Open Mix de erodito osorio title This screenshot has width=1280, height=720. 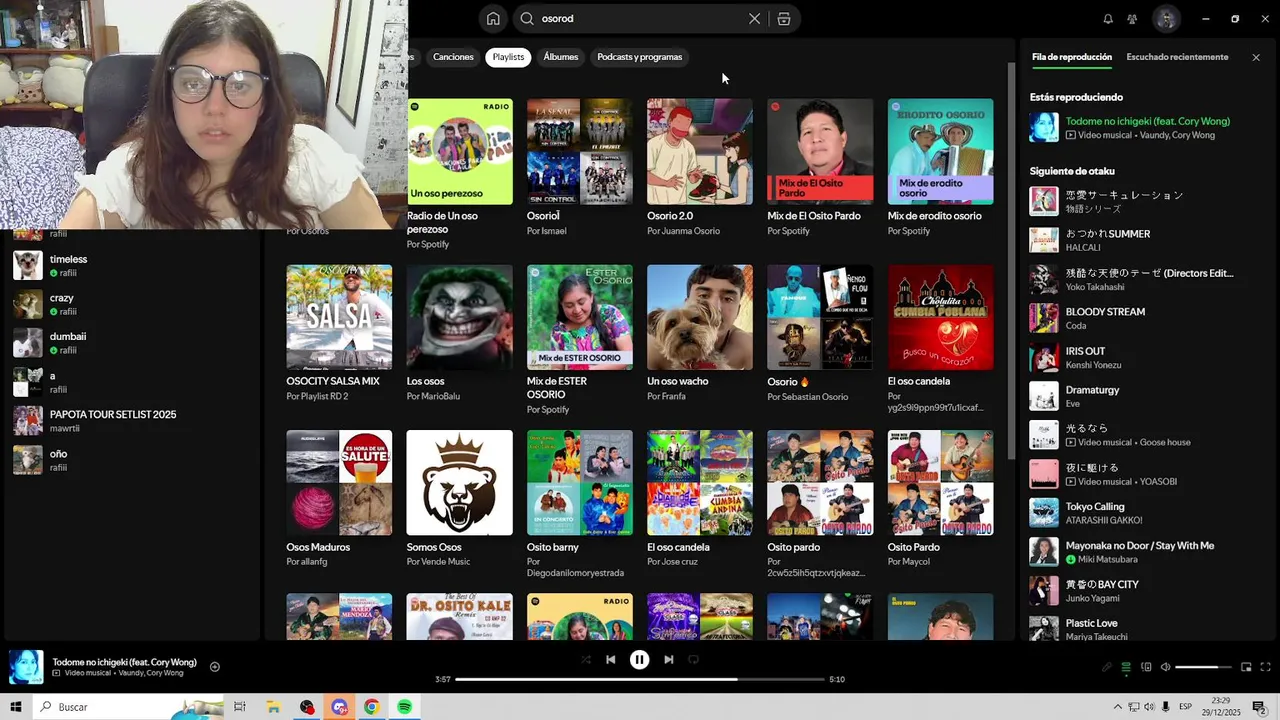[934, 216]
